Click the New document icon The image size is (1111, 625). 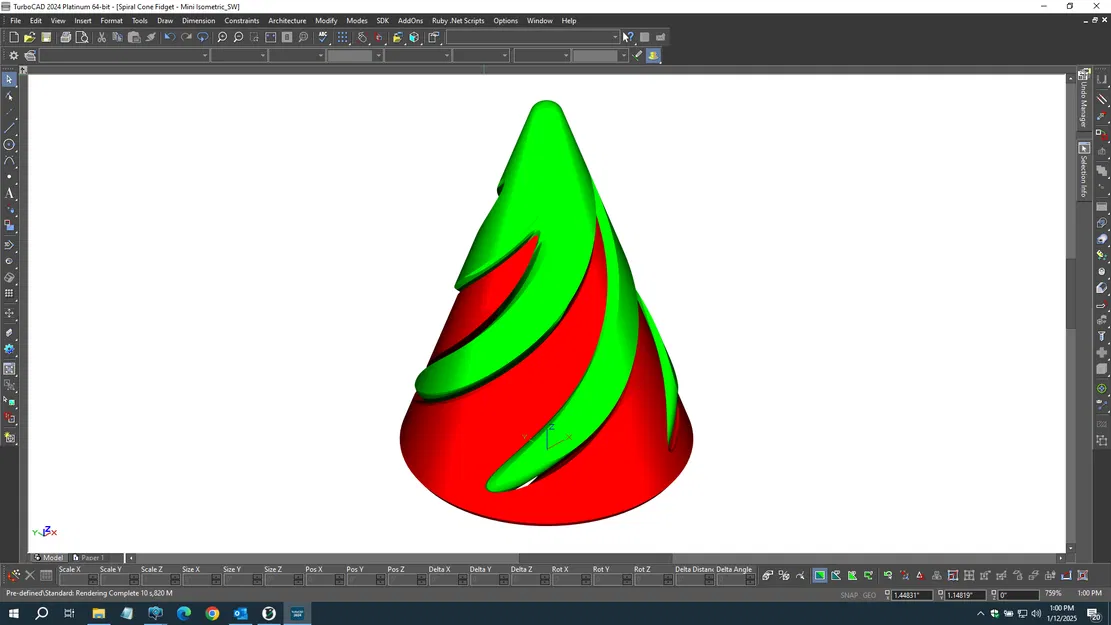(x=13, y=37)
